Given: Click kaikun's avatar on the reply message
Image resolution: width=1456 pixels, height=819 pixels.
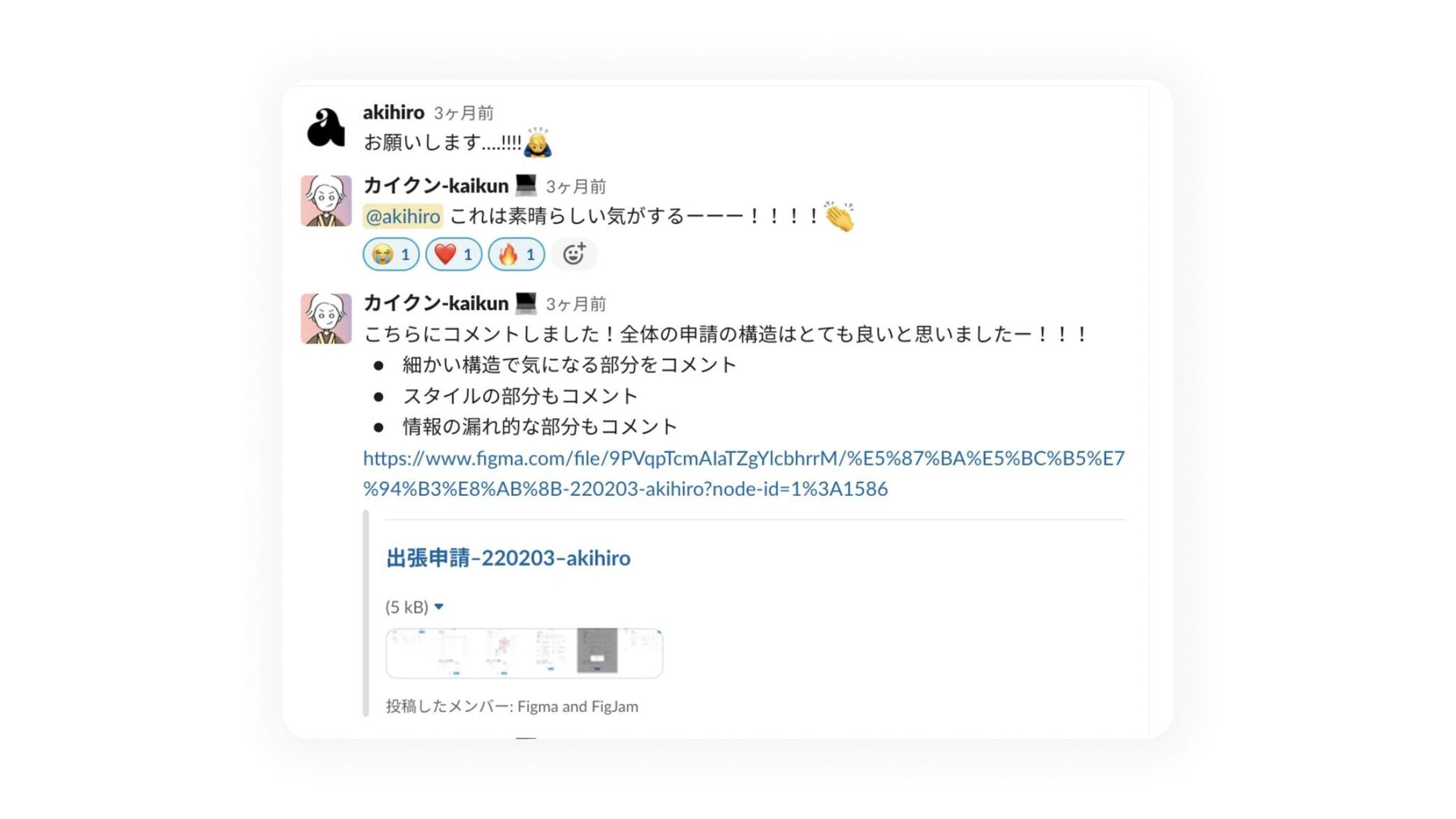Looking at the screenshot, I should coord(326,201).
